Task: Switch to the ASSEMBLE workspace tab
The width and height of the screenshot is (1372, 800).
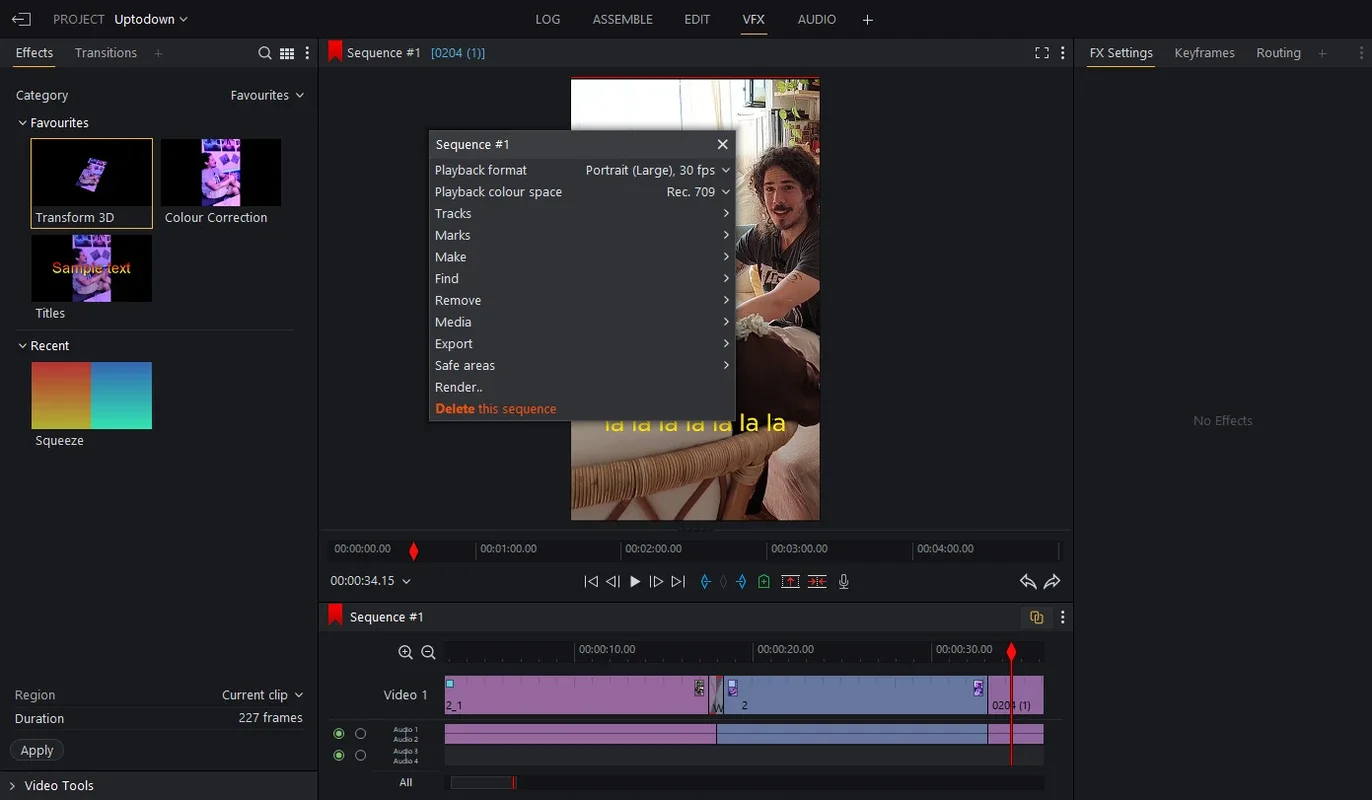Action: (x=622, y=19)
